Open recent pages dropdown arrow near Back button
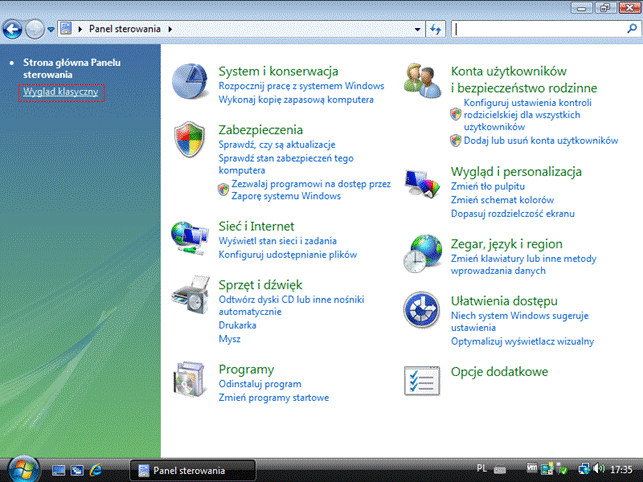643x482 pixels. 51,29
